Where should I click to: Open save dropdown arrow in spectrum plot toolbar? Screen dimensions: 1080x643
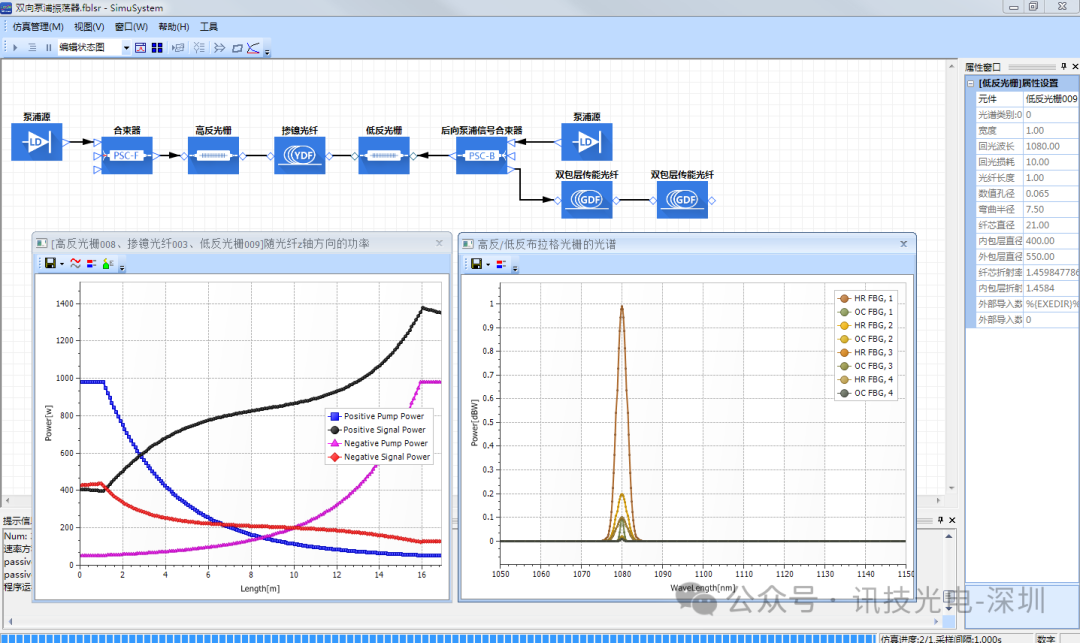[488, 265]
